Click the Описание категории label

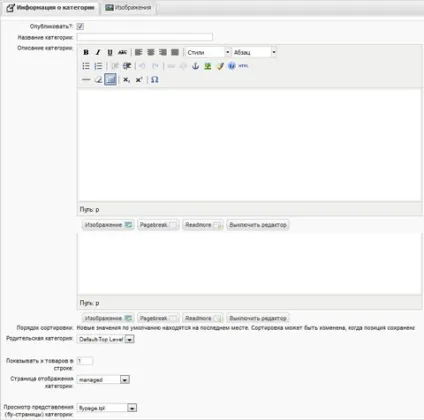click(x=45, y=48)
